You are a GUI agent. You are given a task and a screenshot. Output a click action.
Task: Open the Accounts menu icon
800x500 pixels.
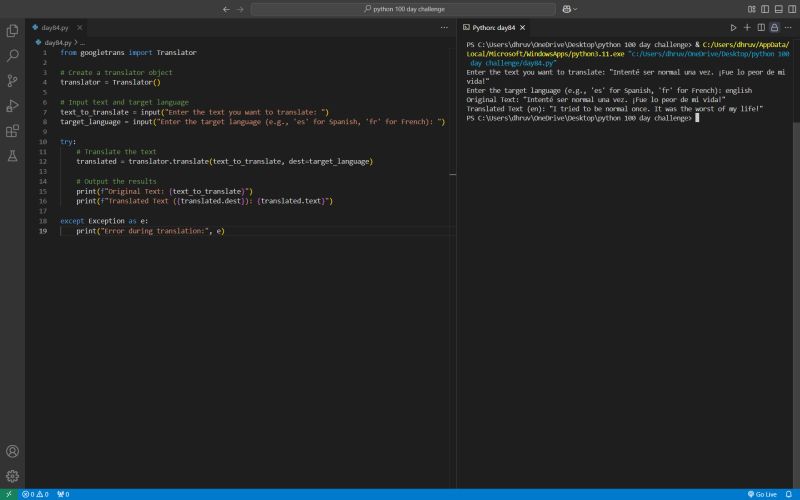click(12, 451)
